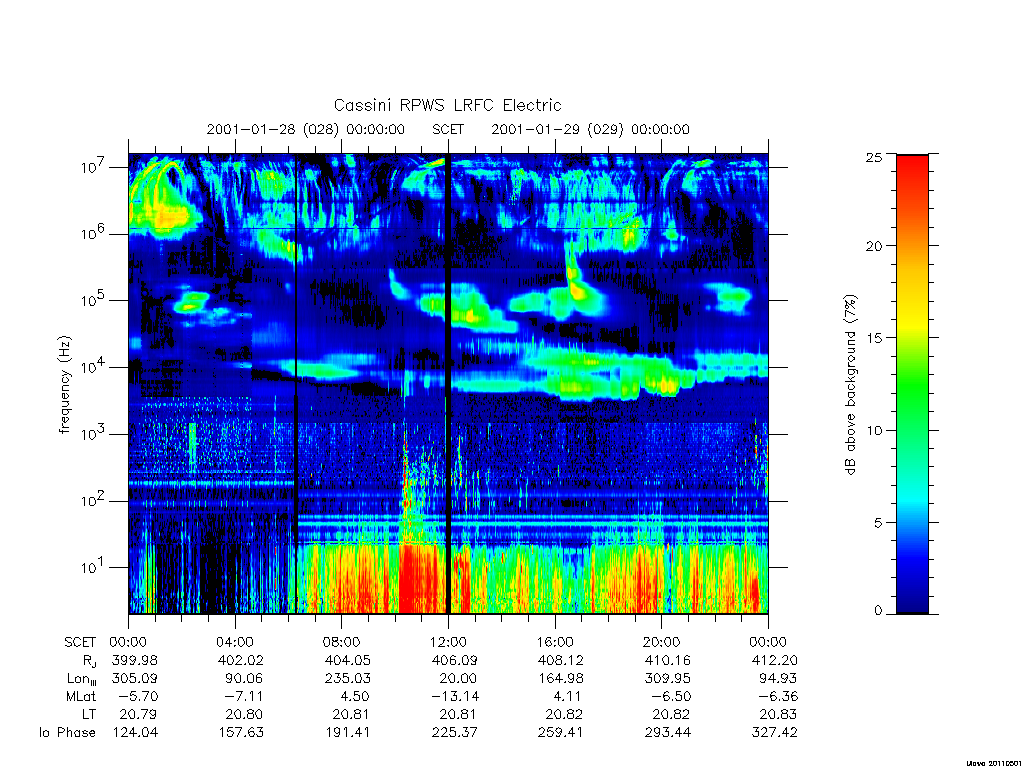The image size is (1024, 768).
Task: Click the 'Io Phase' row label
Action: 67,733
